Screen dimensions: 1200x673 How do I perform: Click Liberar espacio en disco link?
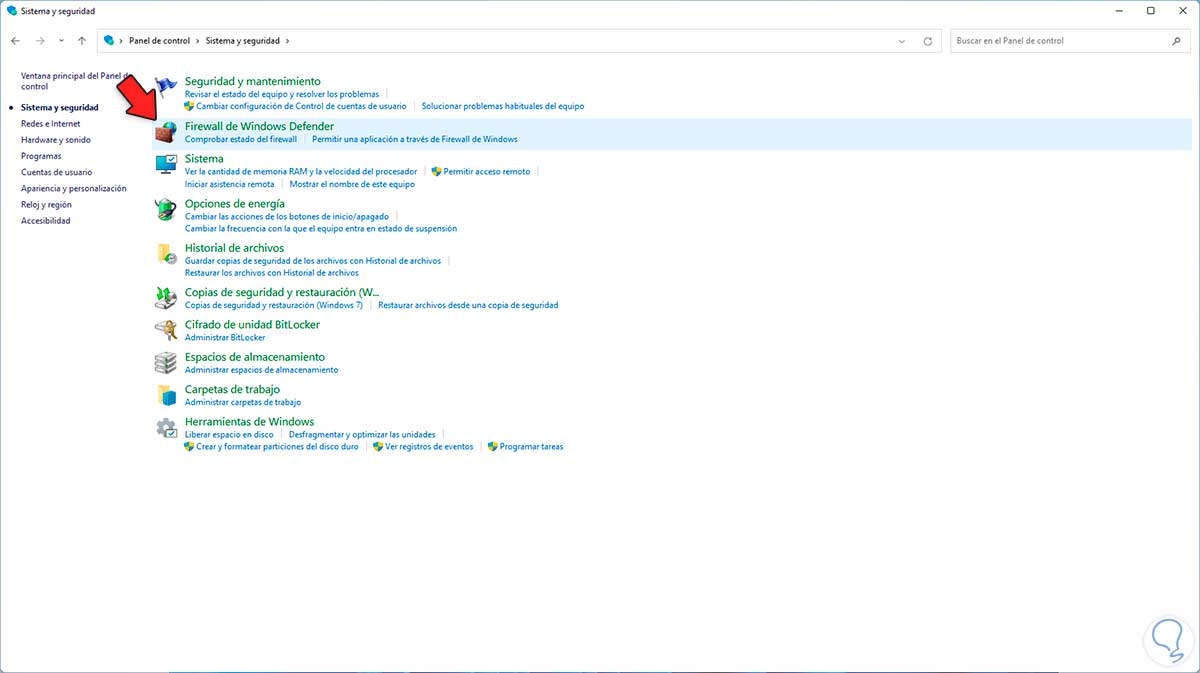point(229,435)
